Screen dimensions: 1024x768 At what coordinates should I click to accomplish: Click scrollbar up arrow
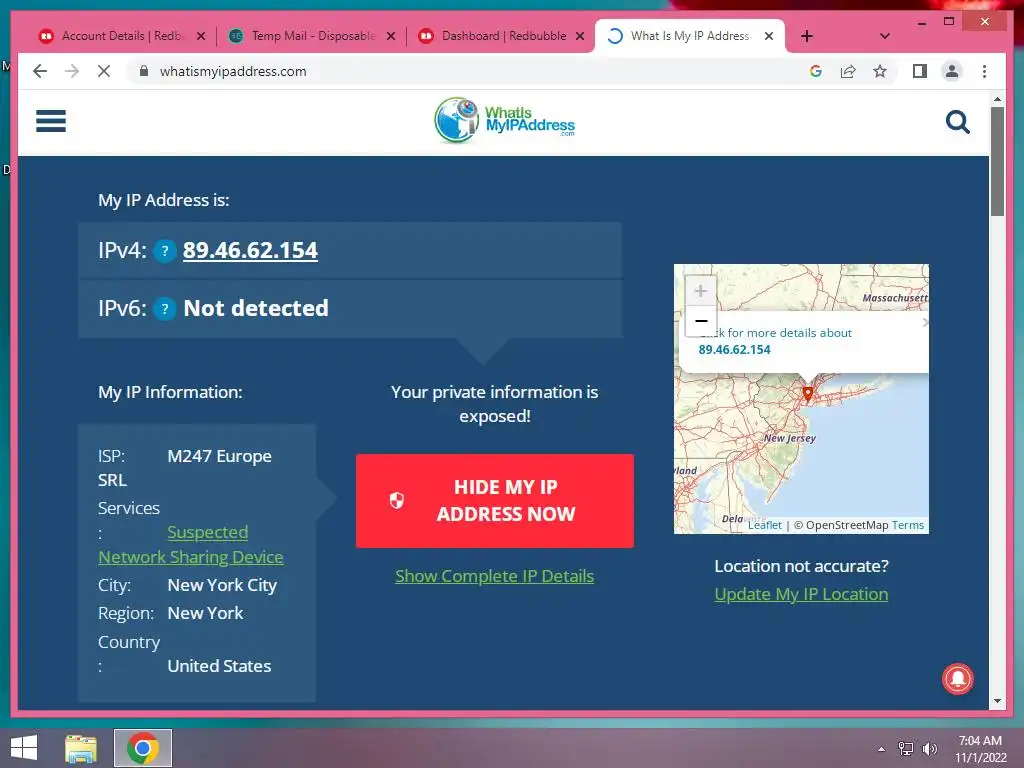click(x=997, y=99)
